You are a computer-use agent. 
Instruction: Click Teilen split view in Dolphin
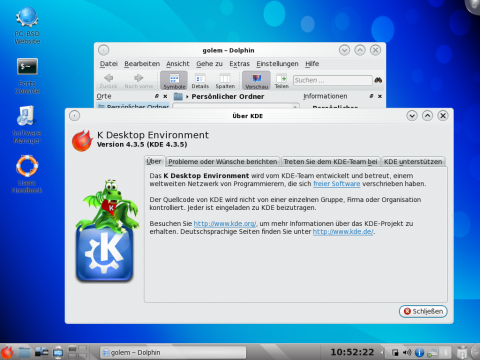tap(281, 81)
